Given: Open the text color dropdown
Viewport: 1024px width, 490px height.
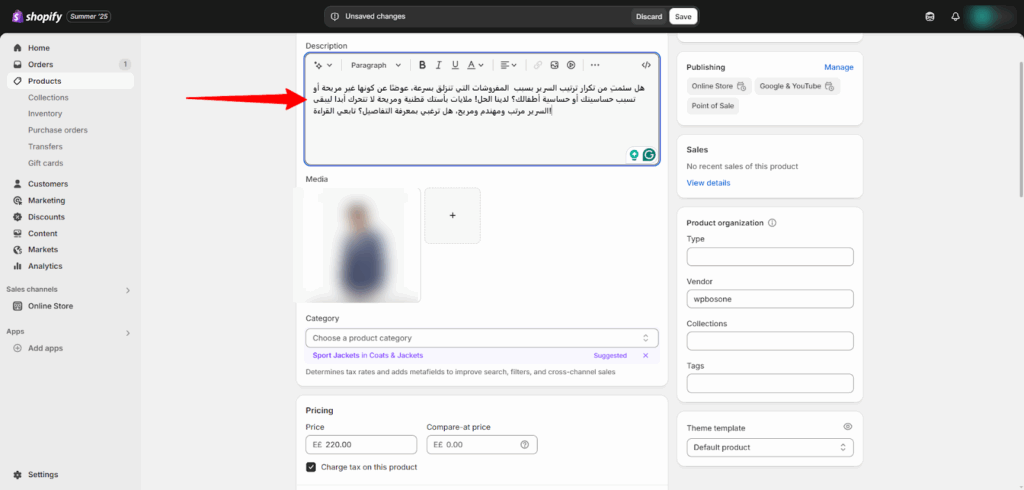Looking at the screenshot, I should 476,65.
